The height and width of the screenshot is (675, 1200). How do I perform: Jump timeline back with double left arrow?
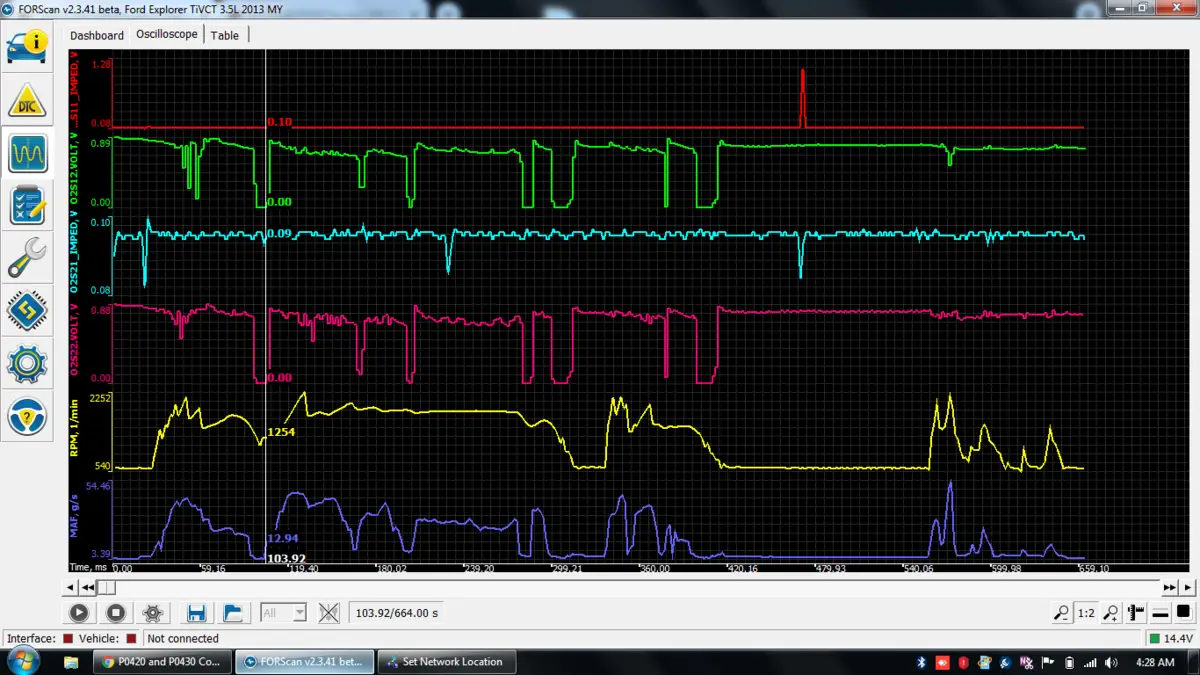coord(89,587)
